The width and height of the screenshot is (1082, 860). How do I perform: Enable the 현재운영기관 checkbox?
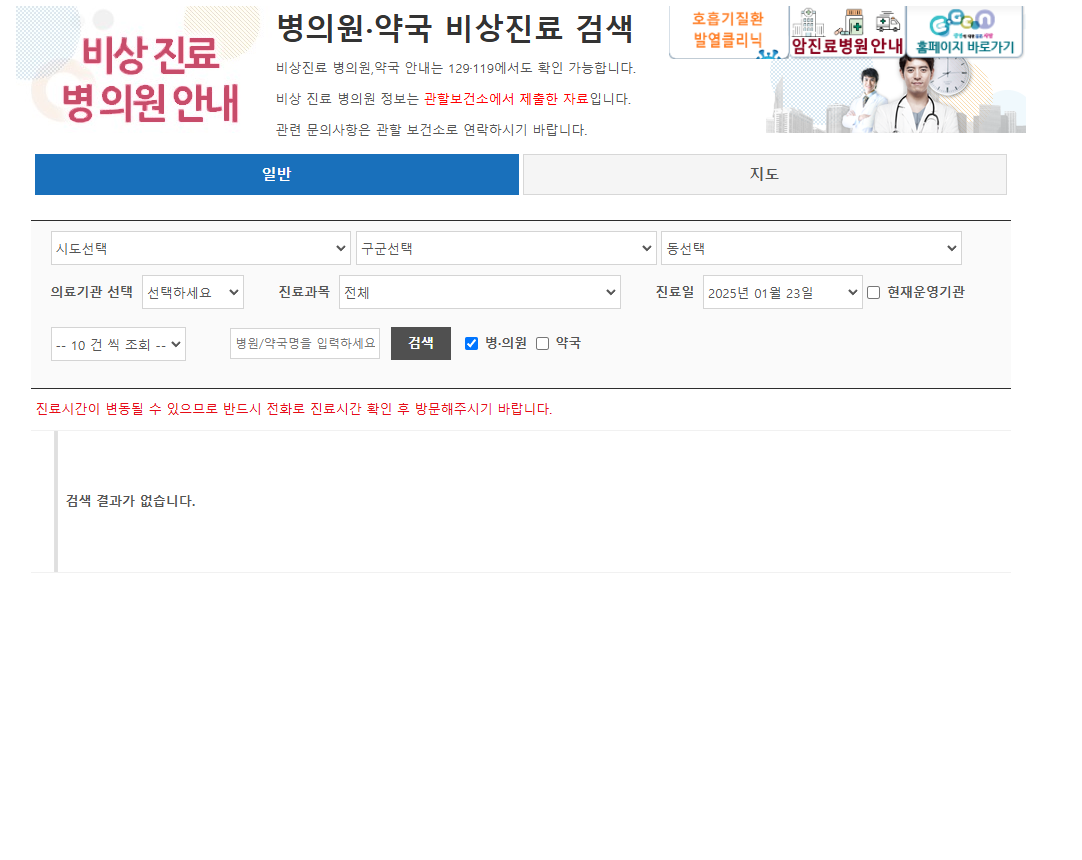[874, 293]
